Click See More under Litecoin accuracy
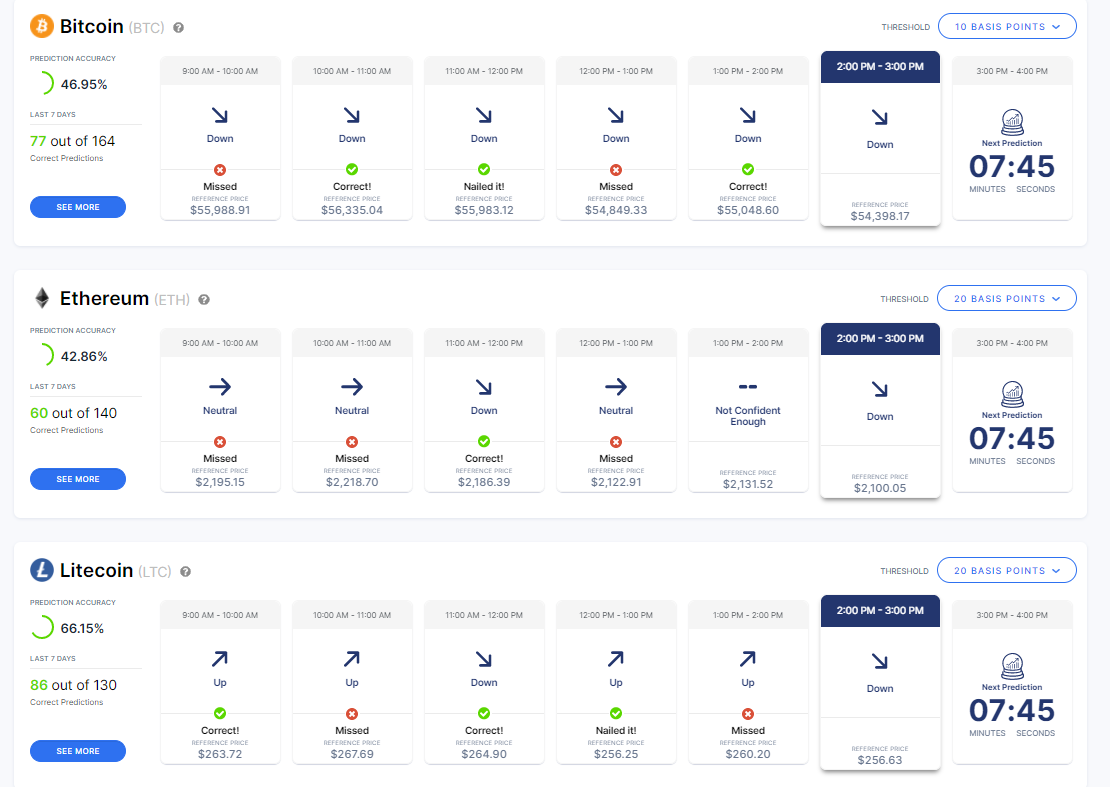This screenshot has height=787, width=1110. pos(78,750)
